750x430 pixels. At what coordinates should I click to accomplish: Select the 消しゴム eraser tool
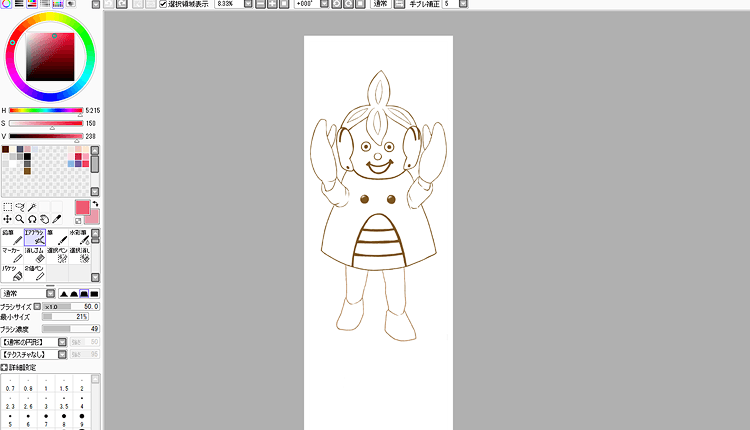(34, 255)
